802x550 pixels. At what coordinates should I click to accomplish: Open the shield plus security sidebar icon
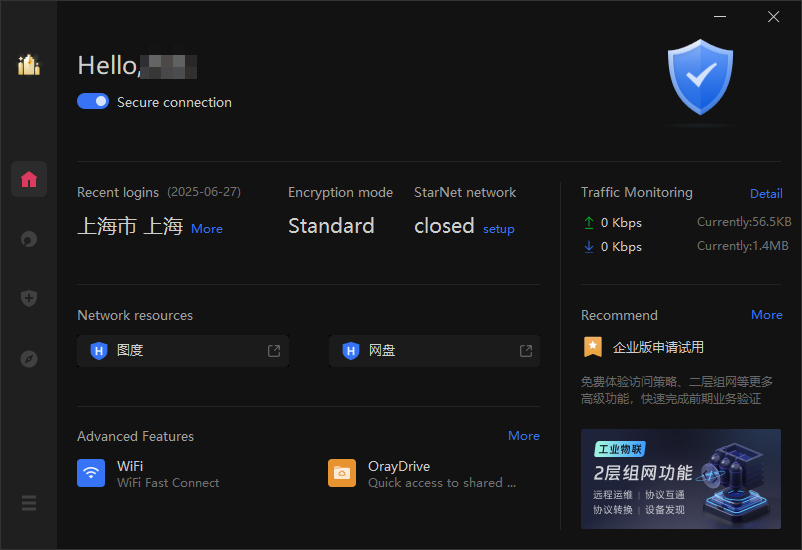click(29, 298)
